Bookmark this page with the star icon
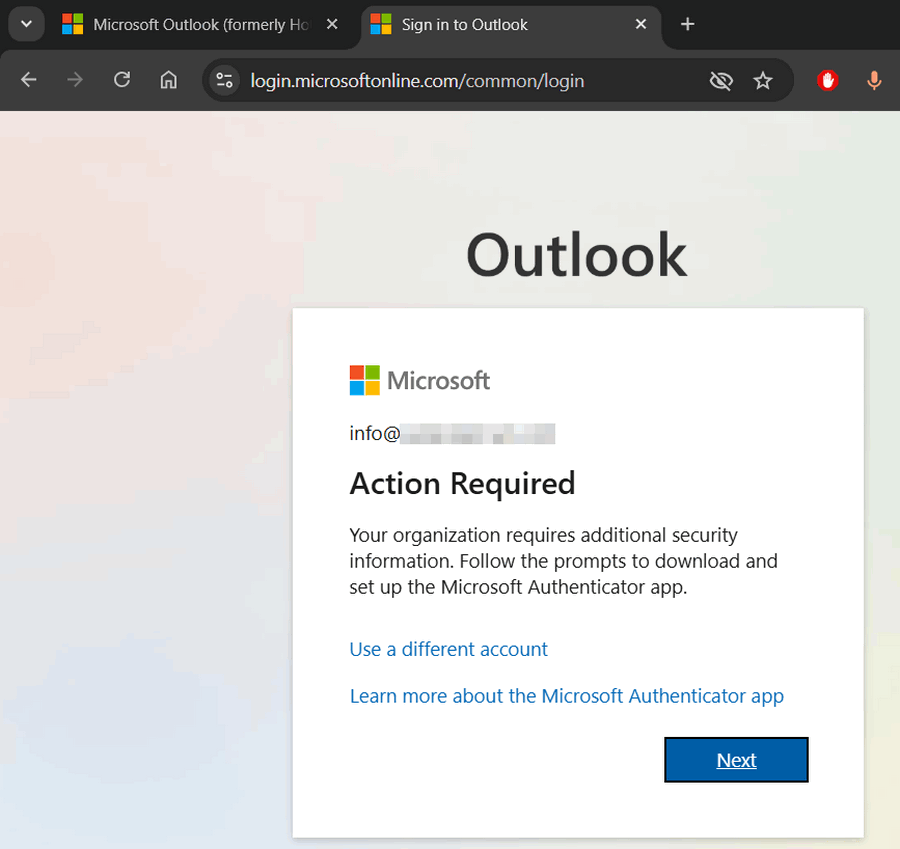900x849 pixels. coord(763,80)
